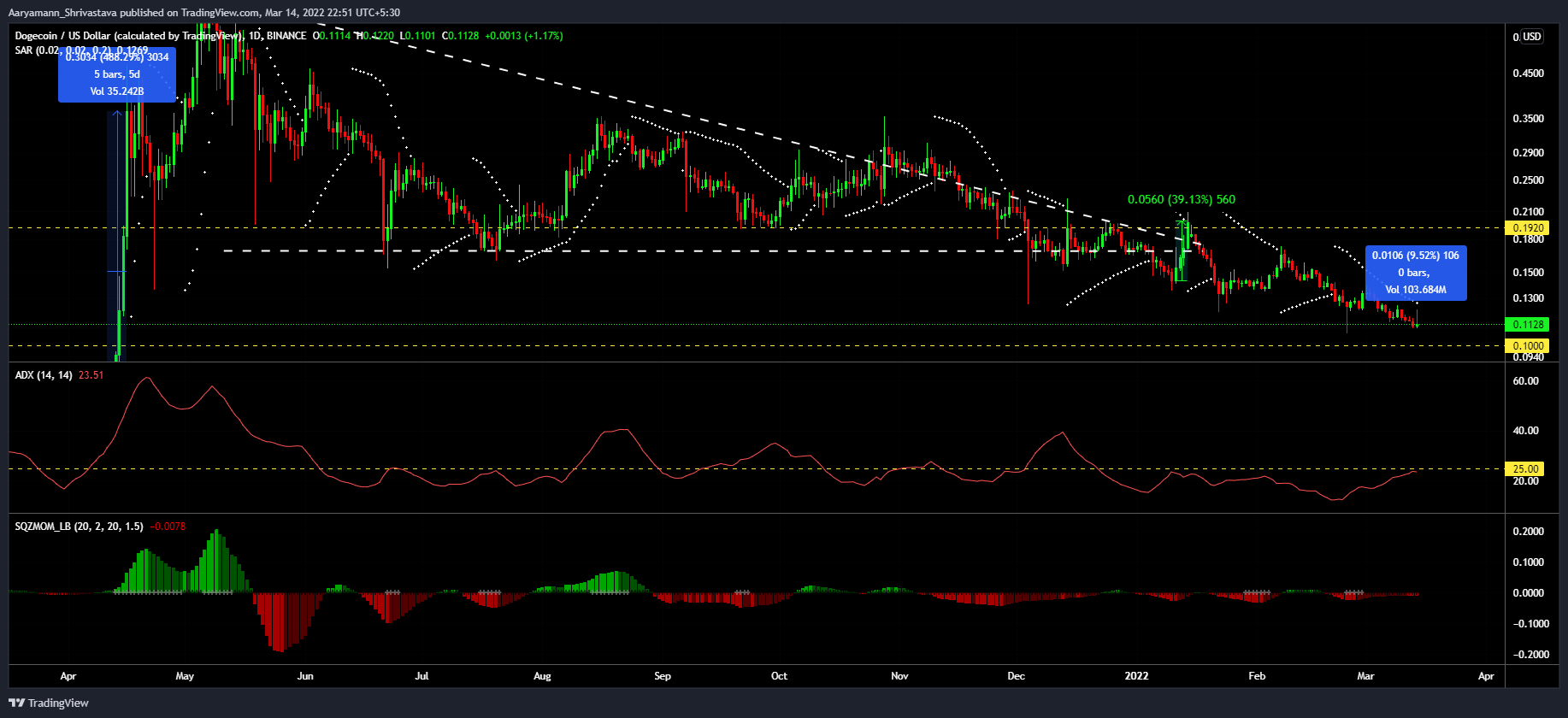This screenshot has height=718, width=1568.
Task: Click the BINANCE exchange label
Action: (286, 36)
